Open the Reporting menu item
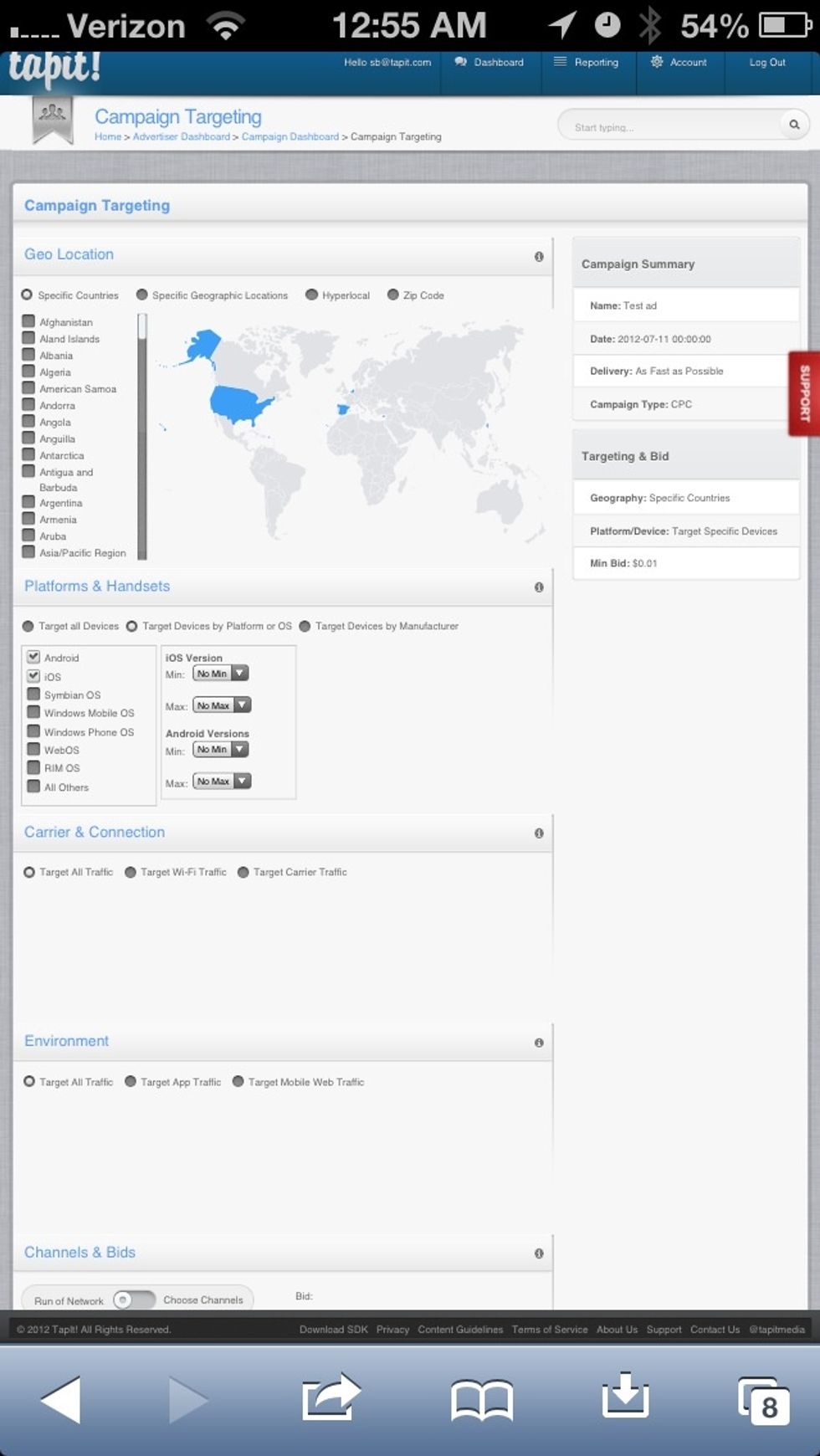Screen dimensions: 820x1456 point(587,63)
